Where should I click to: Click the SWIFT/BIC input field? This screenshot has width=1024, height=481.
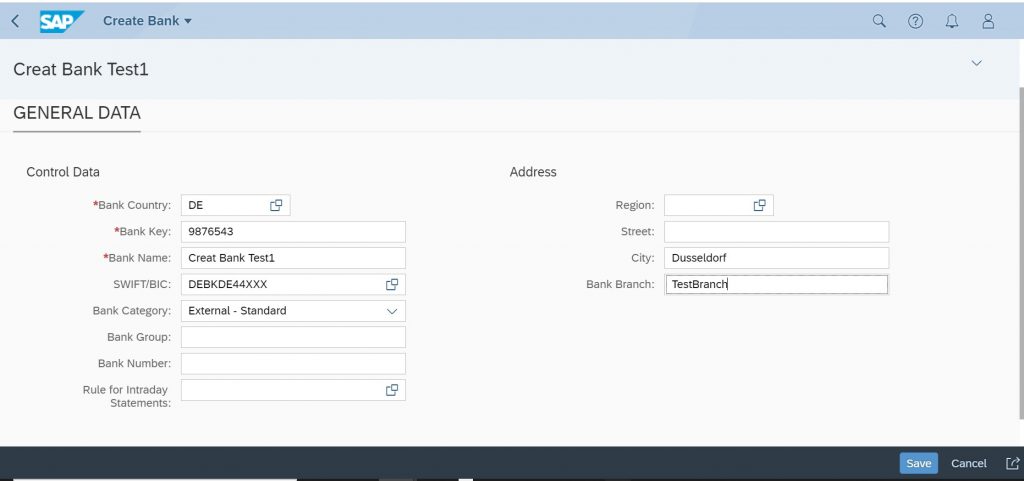(293, 285)
